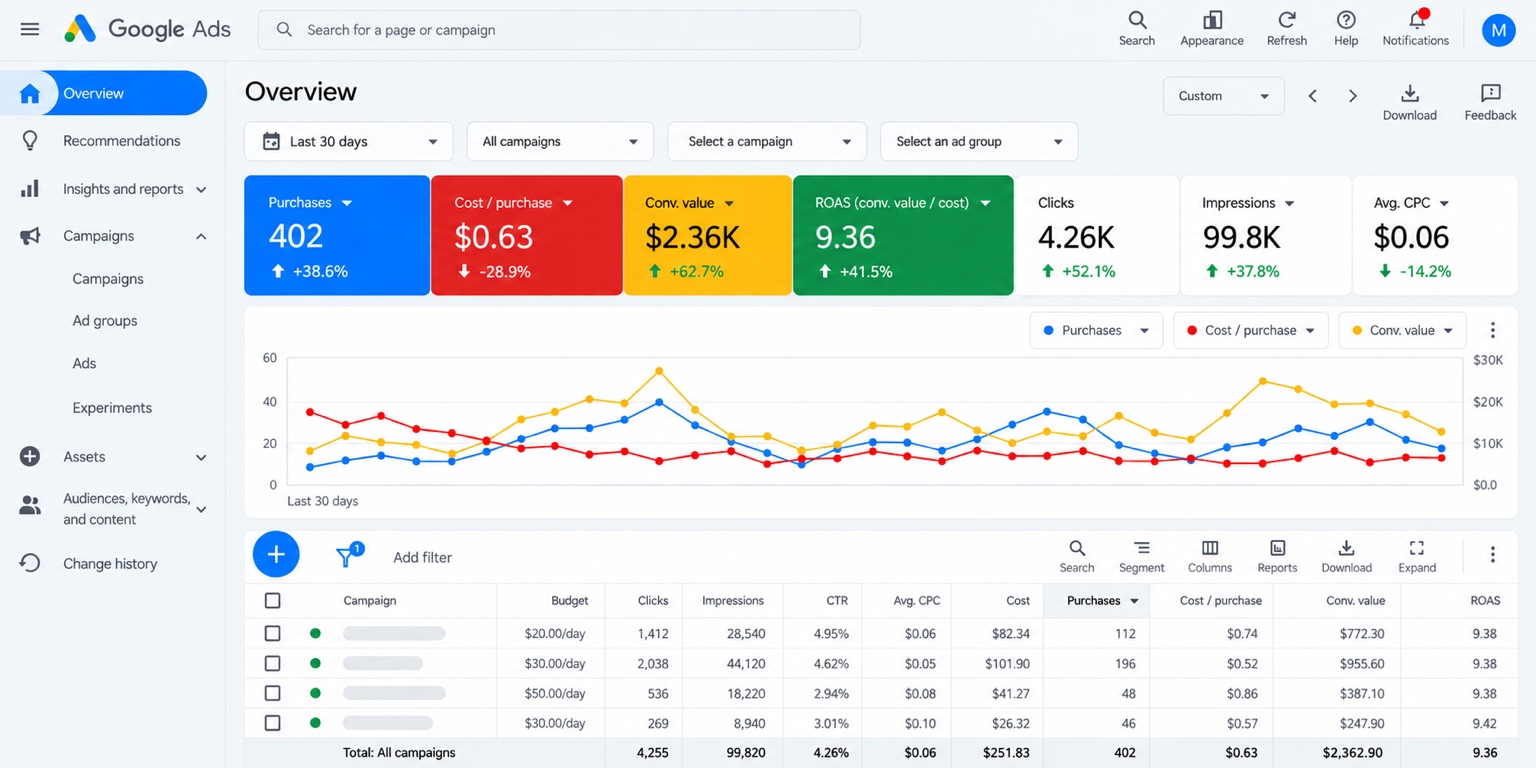The width and height of the screenshot is (1536, 768).
Task: Open the Select a campaign dropdown
Action: pos(766,141)
